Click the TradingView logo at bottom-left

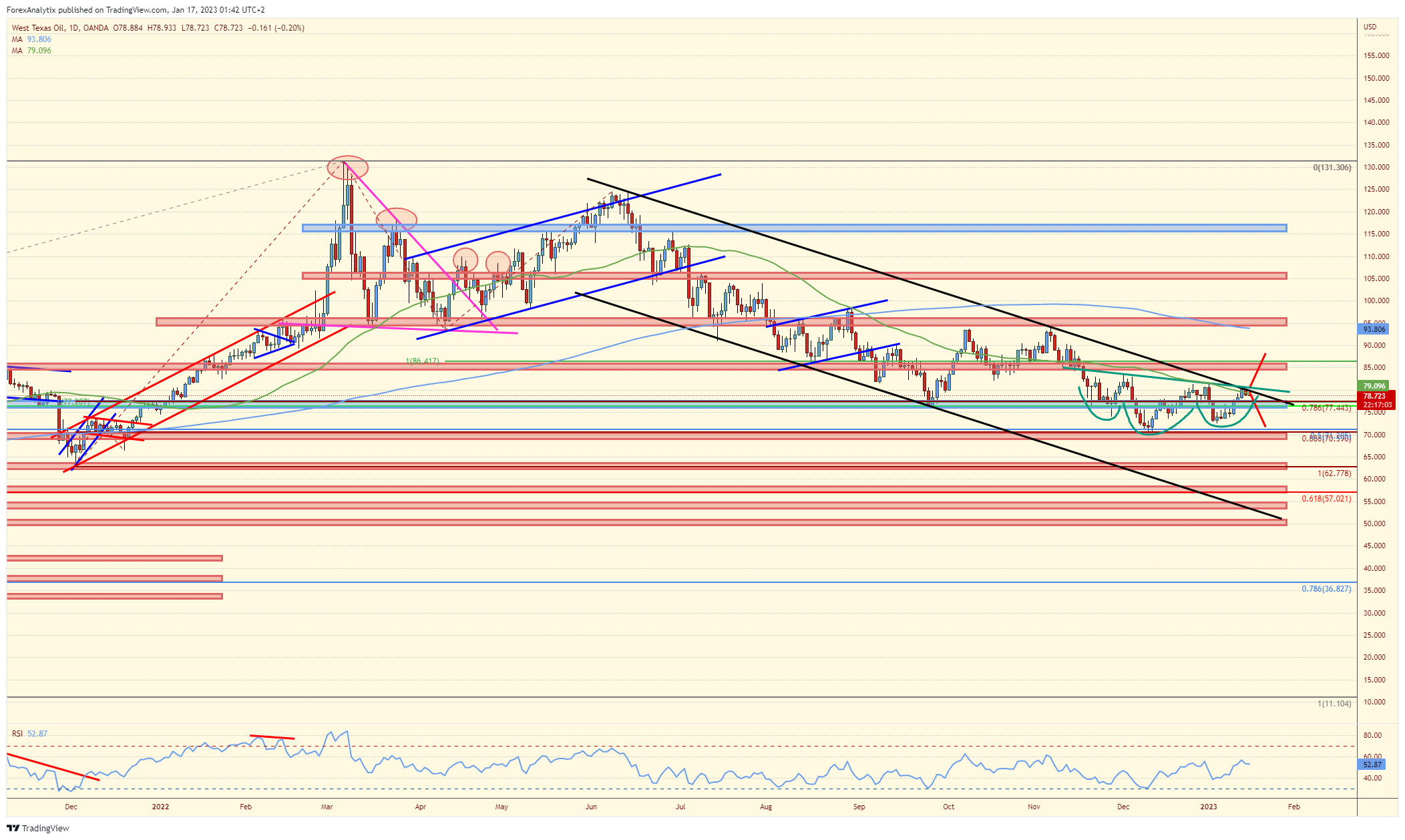[x=38, y=828]
